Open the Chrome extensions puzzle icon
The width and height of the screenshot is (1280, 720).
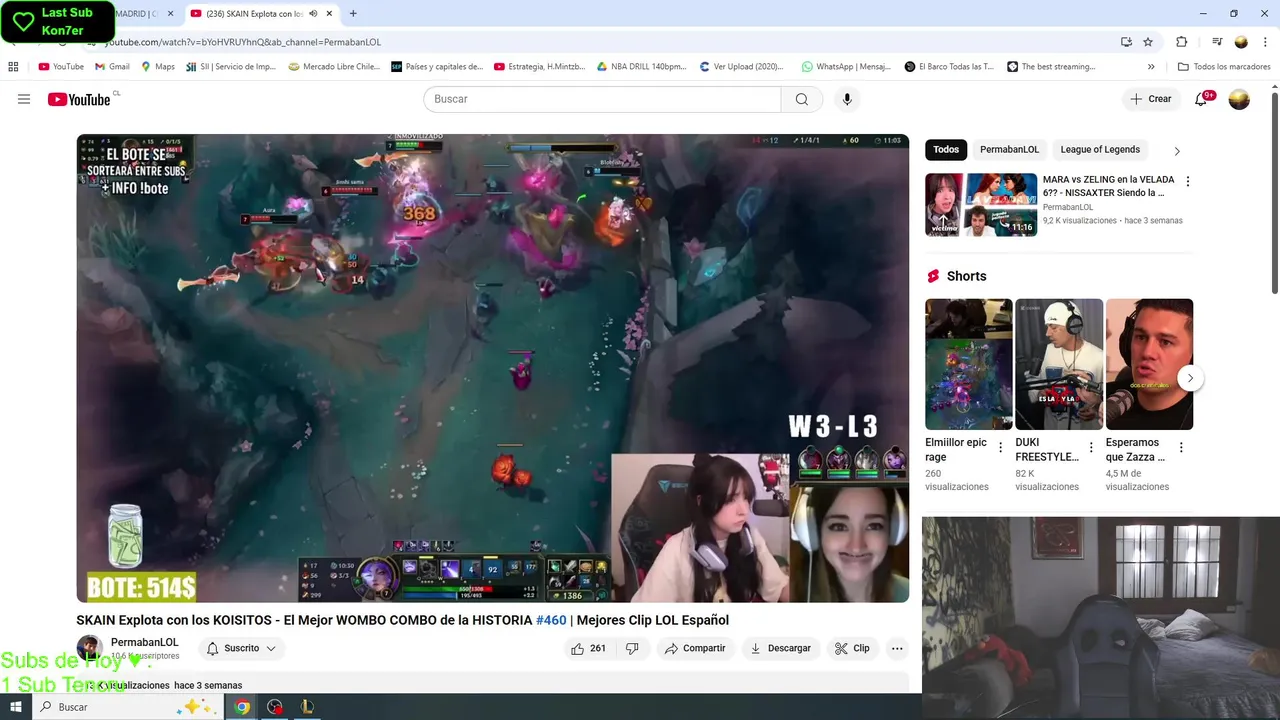(1181, 42)
